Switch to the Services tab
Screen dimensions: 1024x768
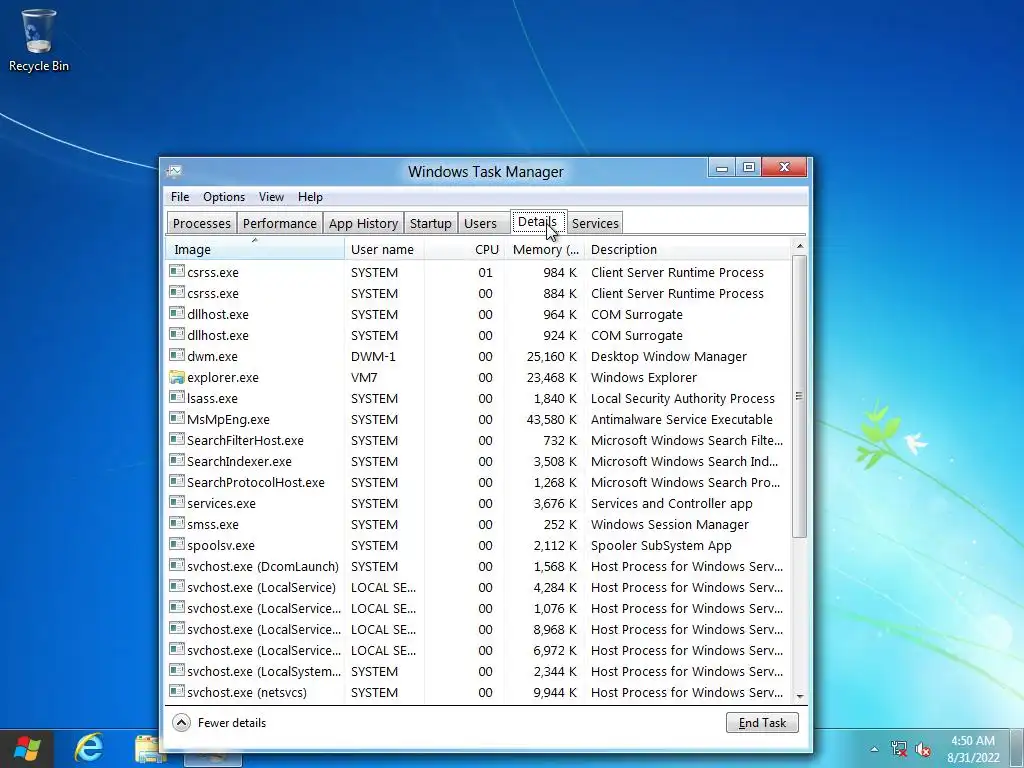point(595,223)
